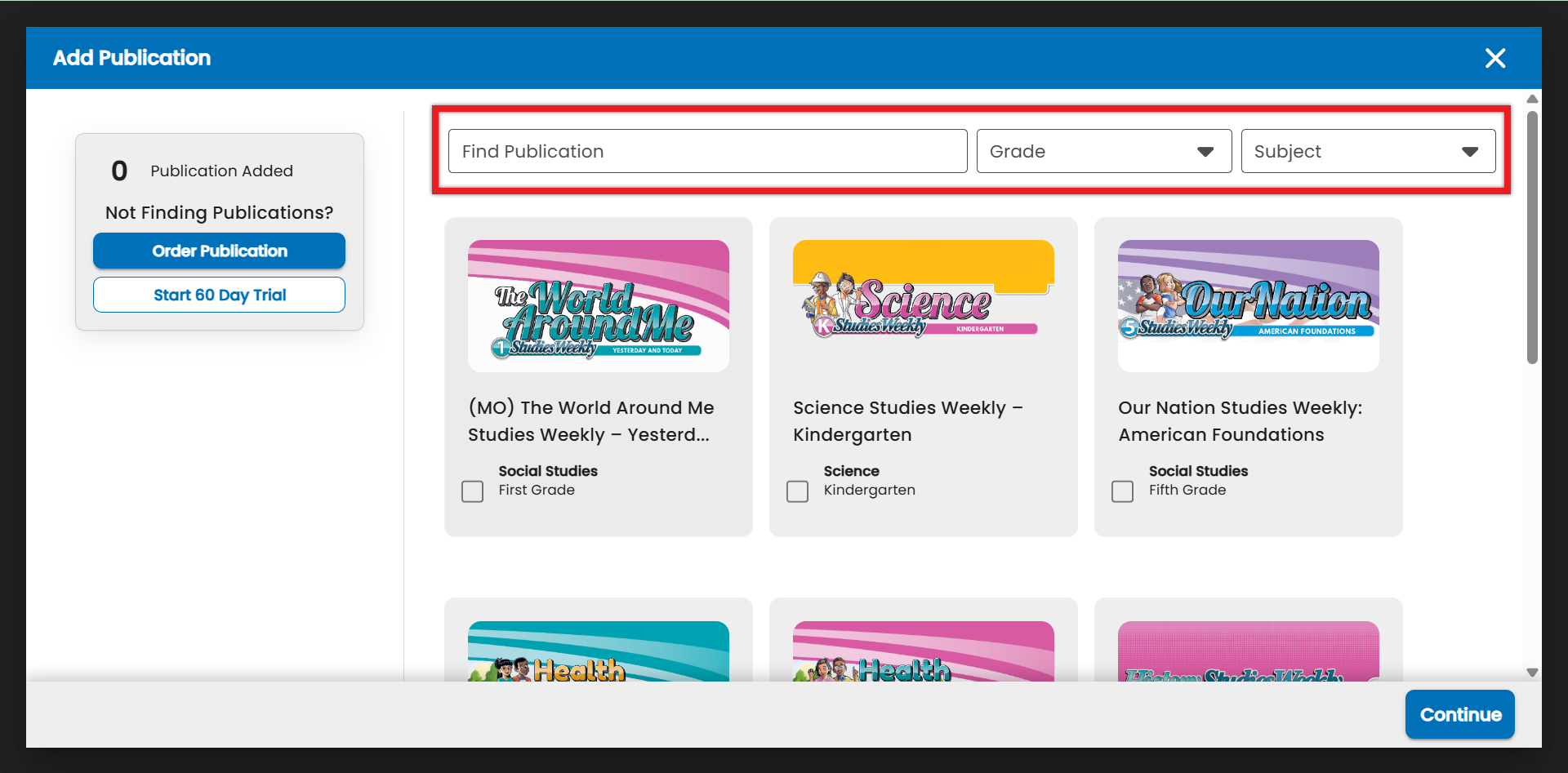
Task: Check The World Around Me publication checkbox
Action: (472, 491)
